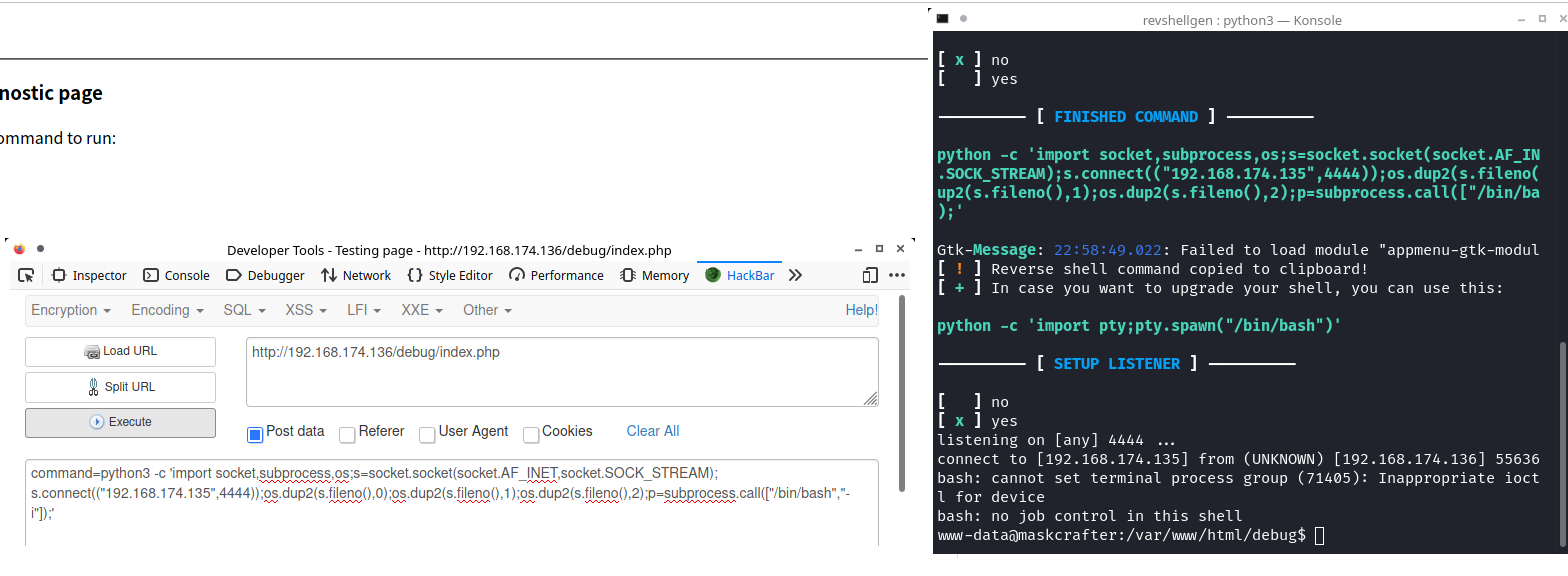Open the Memory tab
The width and height of the screenshot is (1568, 576).
[655, 275]
